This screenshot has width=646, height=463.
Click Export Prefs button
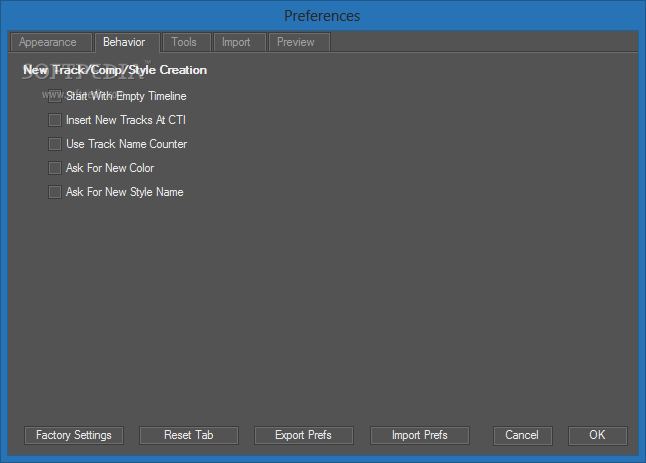click(x=304, y=435)
